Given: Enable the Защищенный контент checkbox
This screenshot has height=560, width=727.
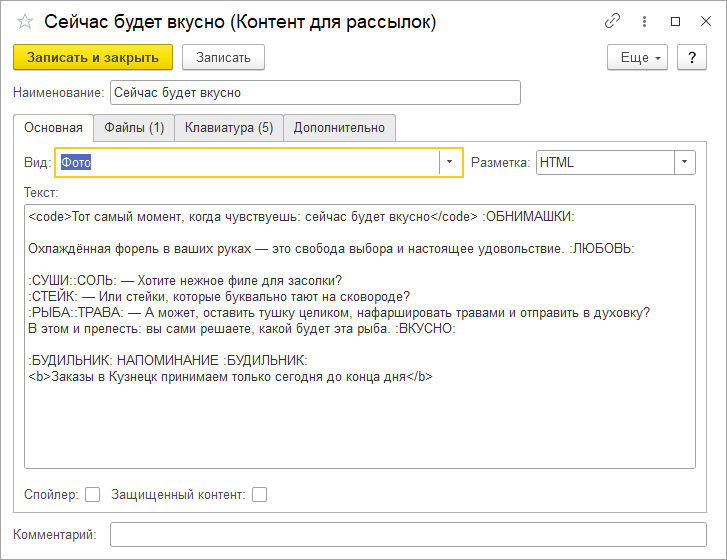Looking at the screenshot, I should point(259,495).
